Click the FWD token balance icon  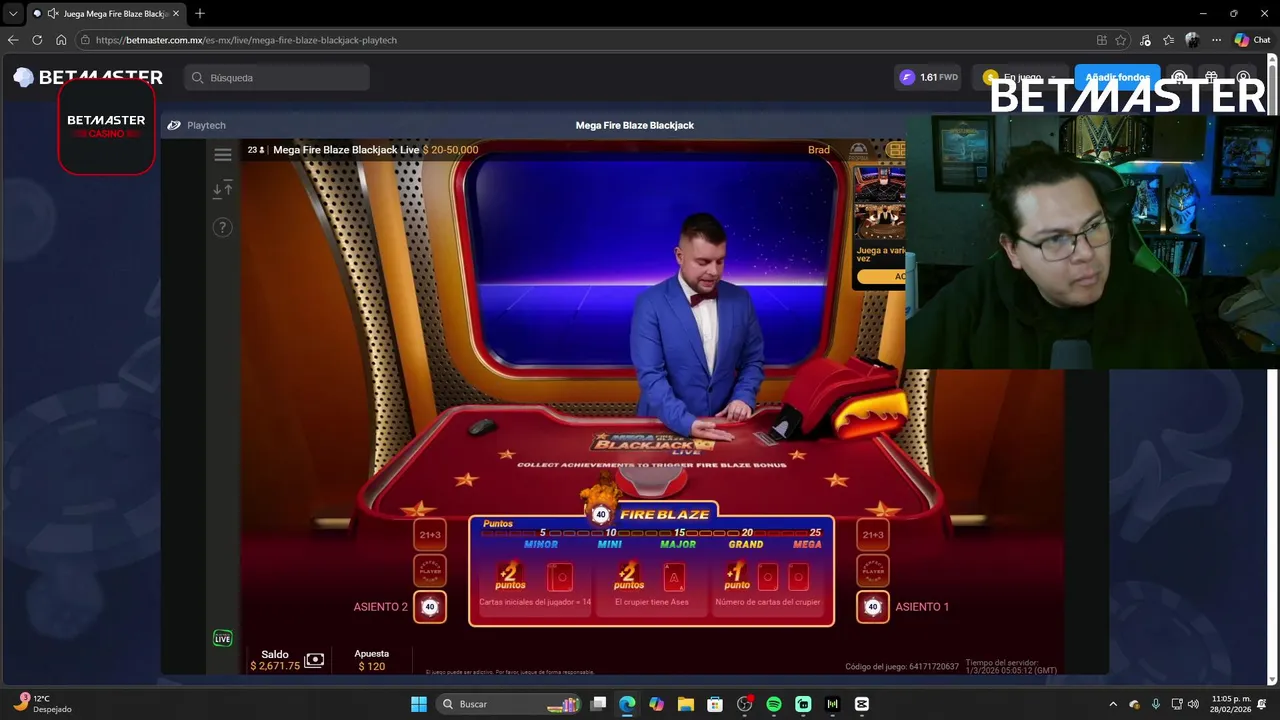pyautogui.click(x=907, y=77)
